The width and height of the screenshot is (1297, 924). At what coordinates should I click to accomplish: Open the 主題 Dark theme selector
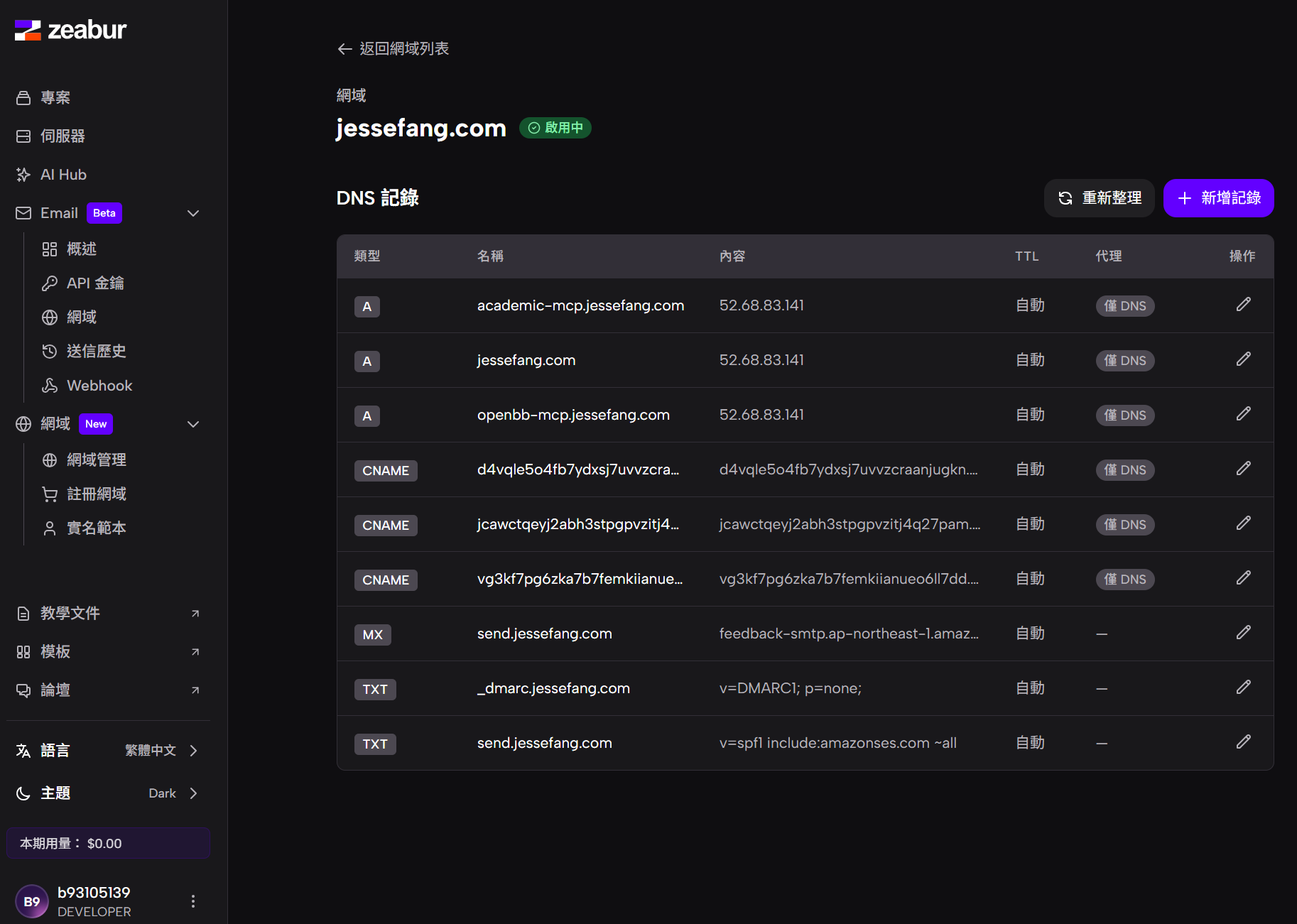pyautogui.click(x=108, y=793)
